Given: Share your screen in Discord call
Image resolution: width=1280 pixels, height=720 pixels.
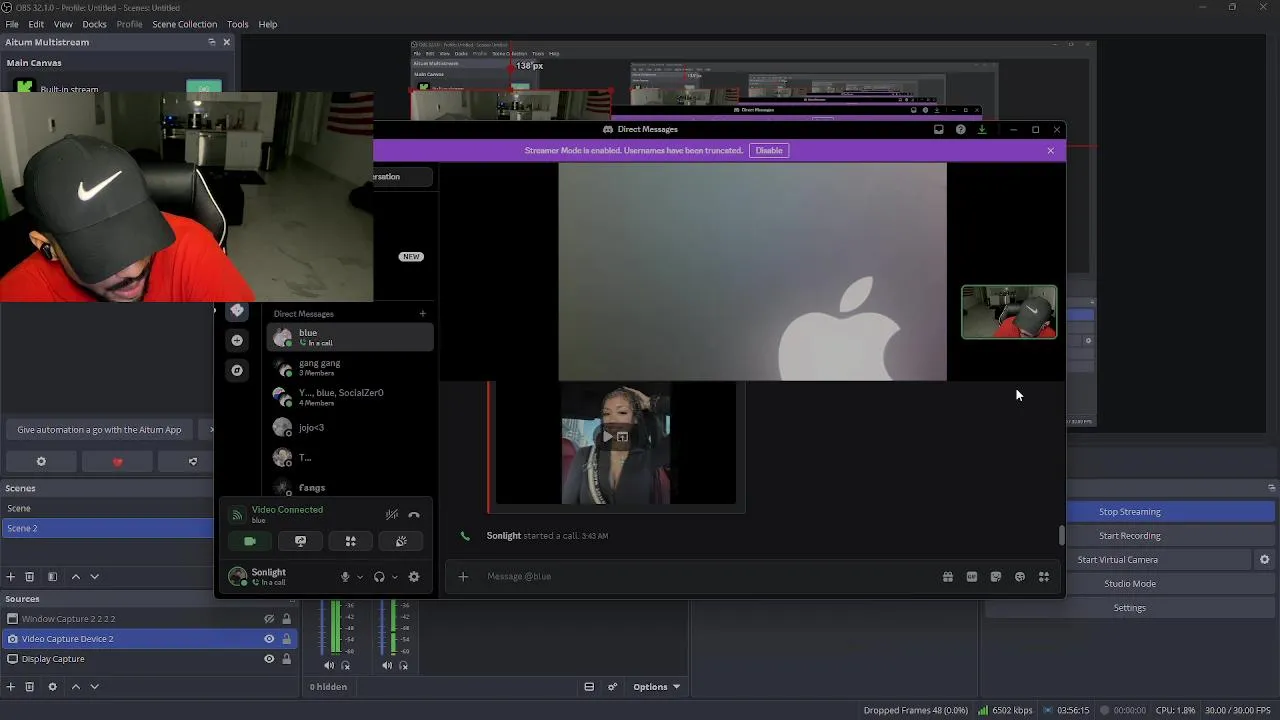Looking at the screenshot, I should tap(300, 541).
